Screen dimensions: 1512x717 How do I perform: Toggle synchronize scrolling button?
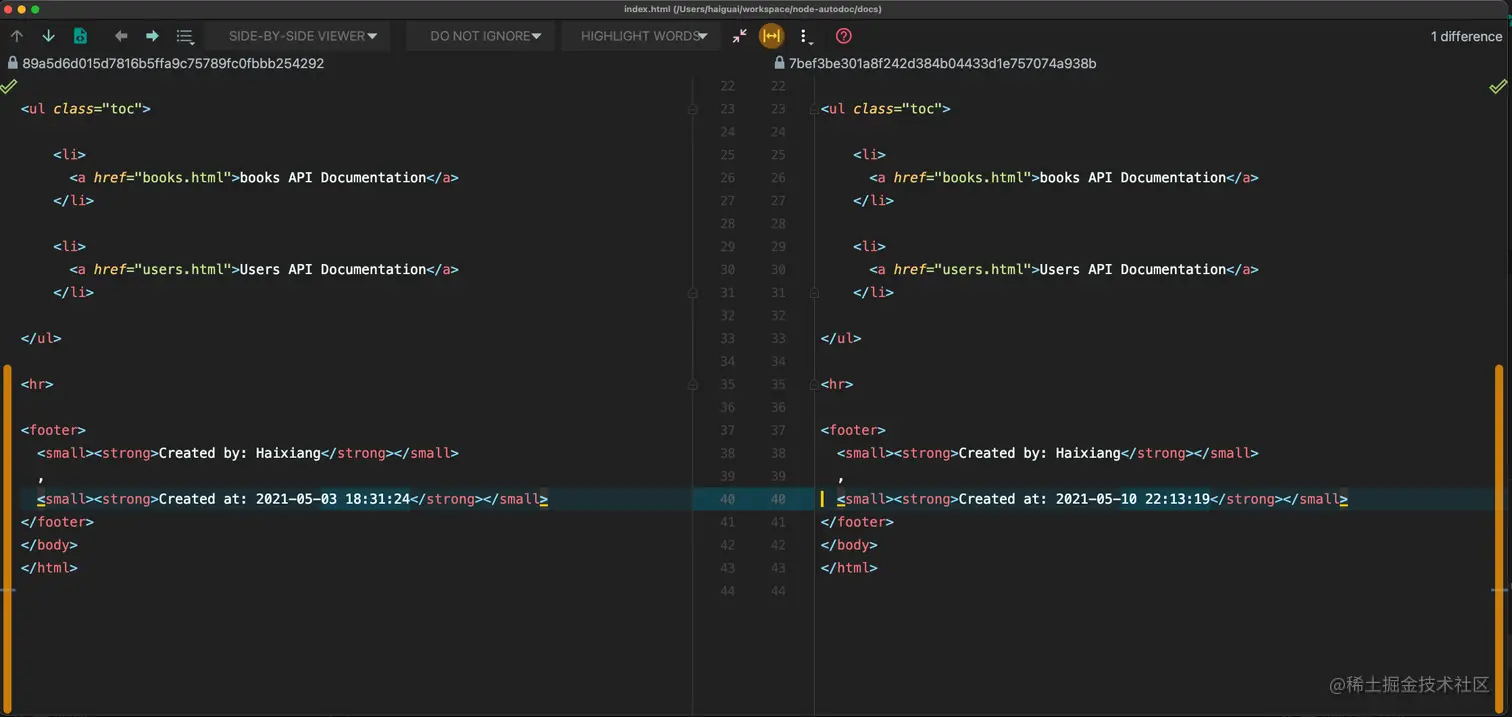[771, 36]
